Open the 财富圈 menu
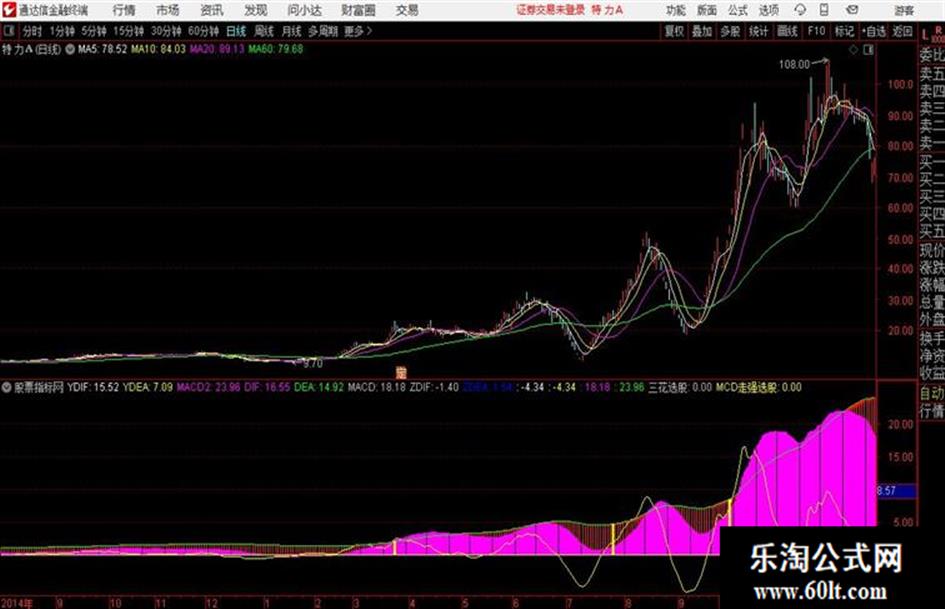This screenshot has height=609, width=945. click(x=358, y=10)
